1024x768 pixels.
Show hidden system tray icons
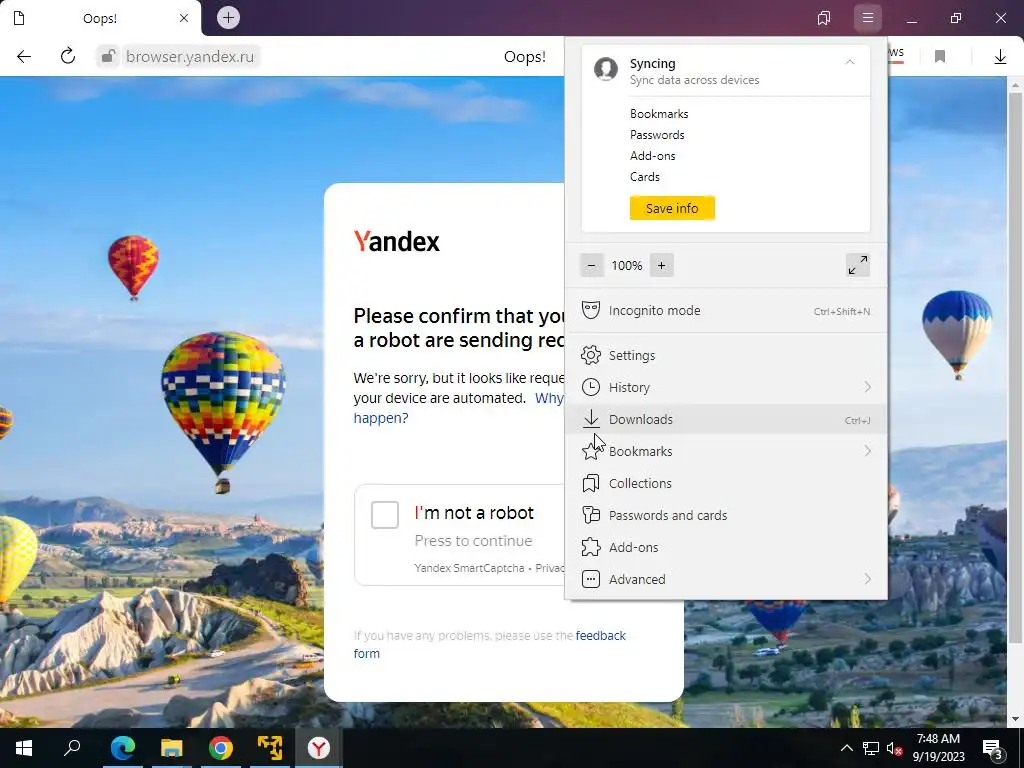coord(846,748)
